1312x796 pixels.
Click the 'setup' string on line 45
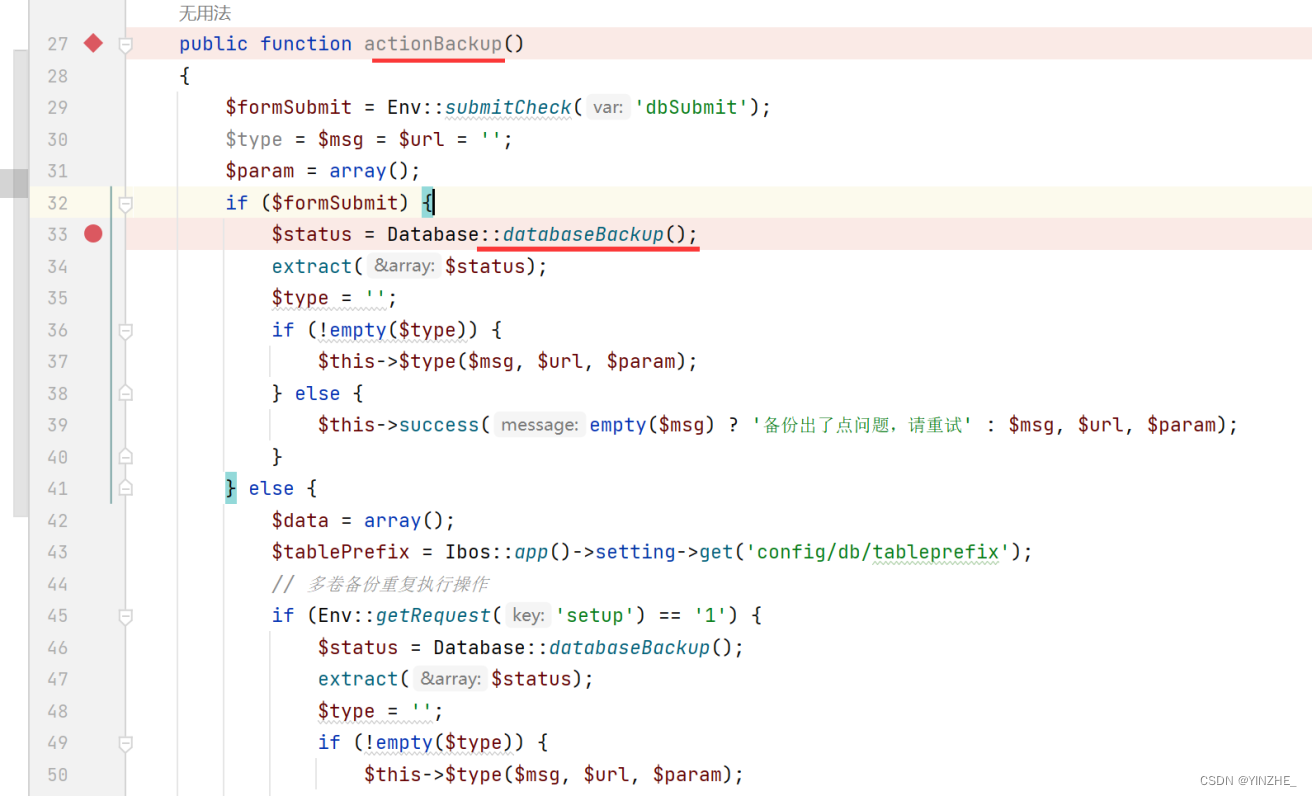click(595, 616)
